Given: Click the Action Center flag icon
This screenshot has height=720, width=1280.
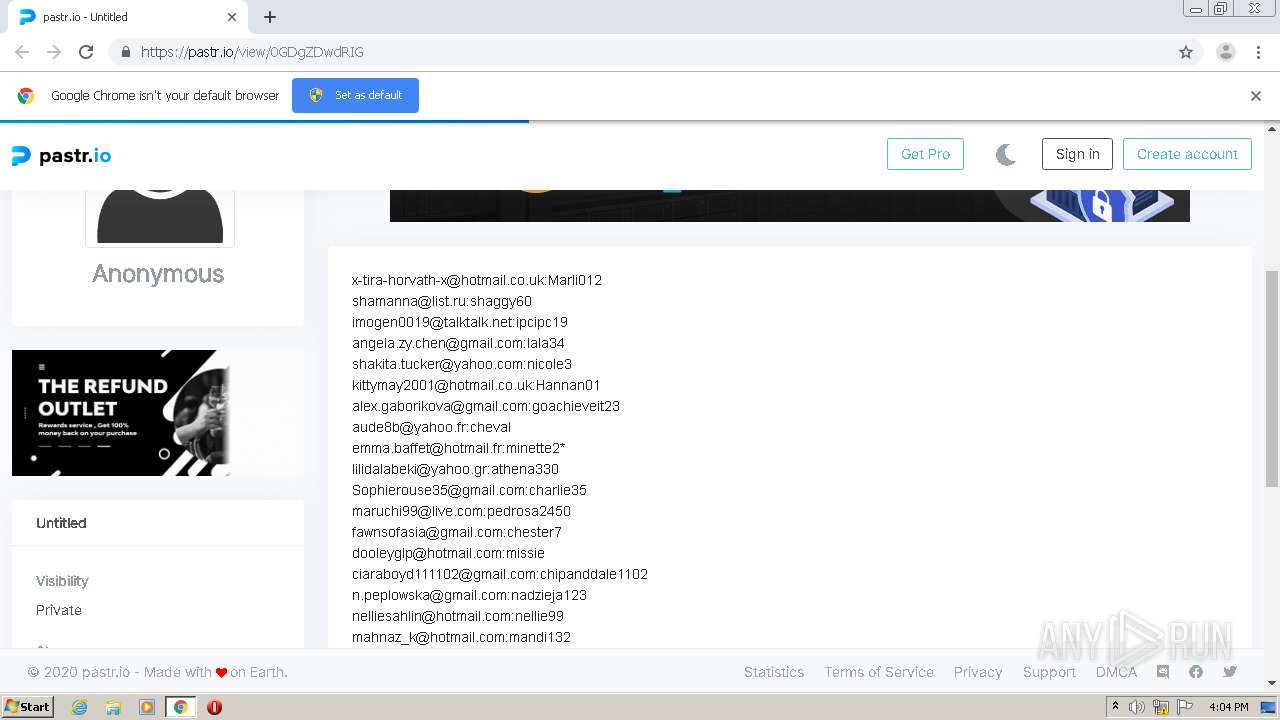Looking at the screenshot, I should coord(1185,707).
